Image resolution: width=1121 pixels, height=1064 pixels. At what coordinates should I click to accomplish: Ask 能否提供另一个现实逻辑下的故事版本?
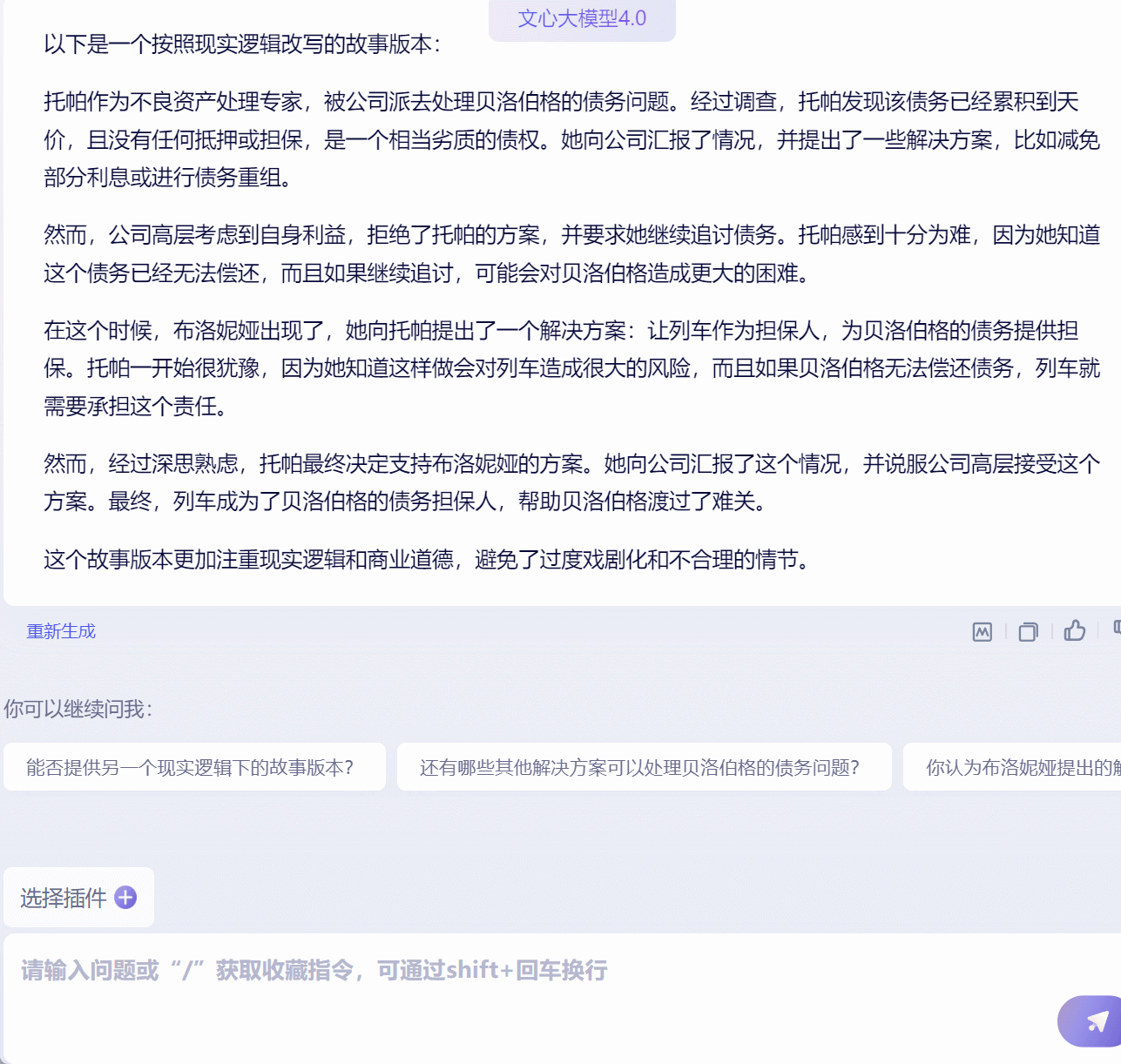194,767
